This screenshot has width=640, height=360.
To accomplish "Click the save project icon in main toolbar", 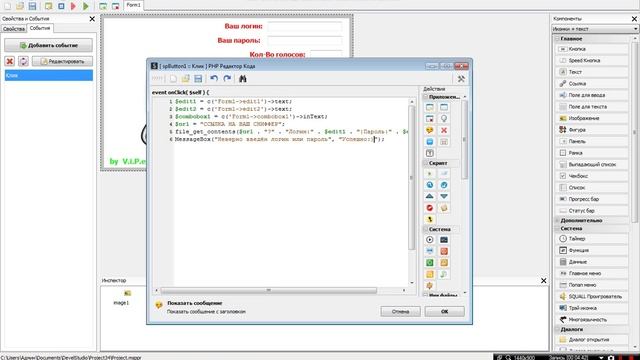I will [32, 6].
